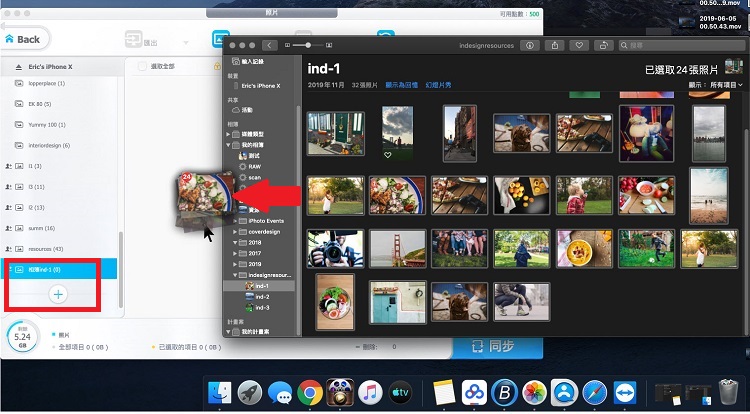Click the small-thumbnail icon beside zoom slider

[287, 45]
